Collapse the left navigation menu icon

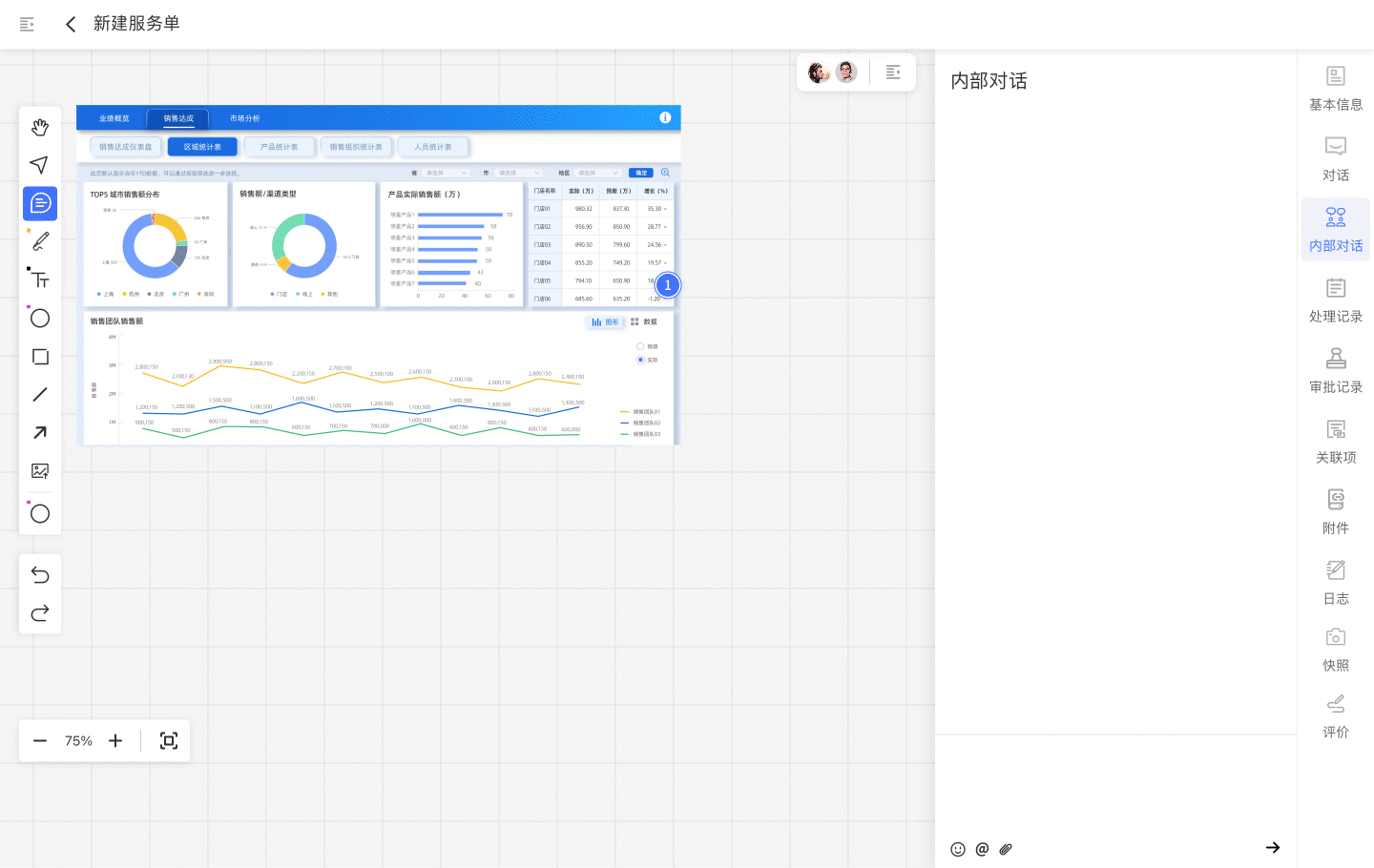(x=27, y=24)
